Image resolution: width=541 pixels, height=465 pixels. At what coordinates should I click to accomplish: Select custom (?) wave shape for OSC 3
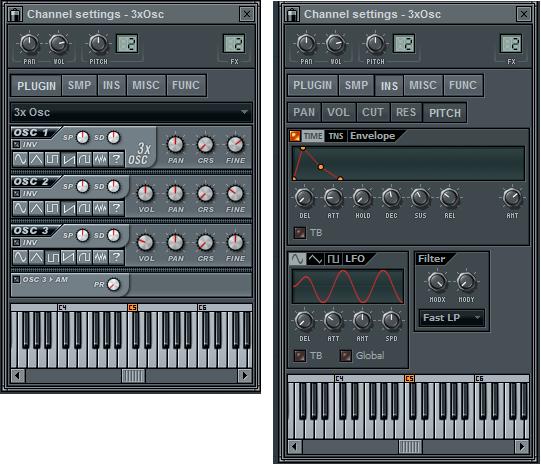tap(116, 257)
